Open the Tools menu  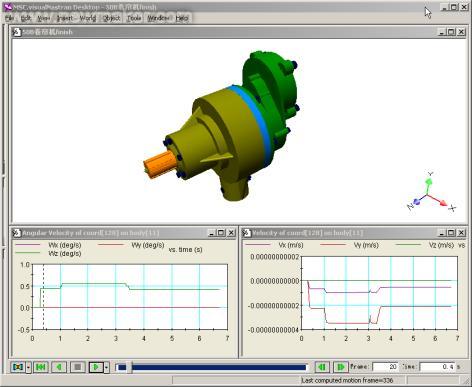coord(134,18)
